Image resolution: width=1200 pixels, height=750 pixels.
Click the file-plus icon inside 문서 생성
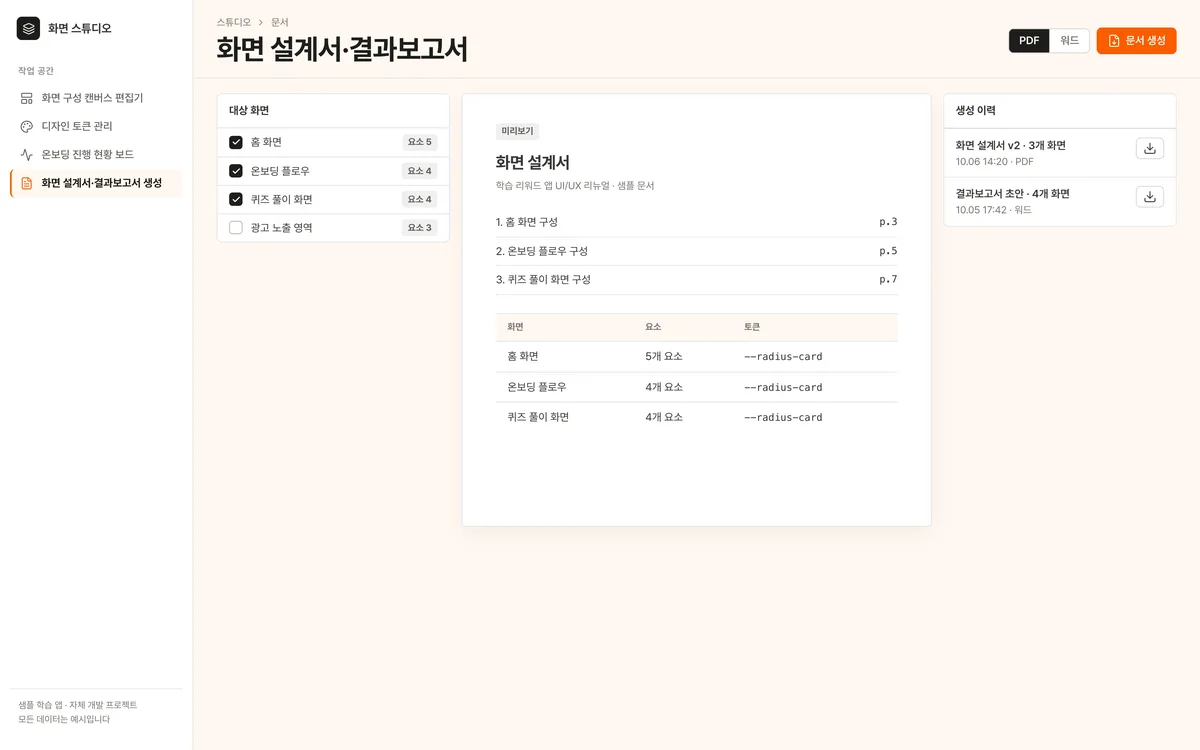1114,41
